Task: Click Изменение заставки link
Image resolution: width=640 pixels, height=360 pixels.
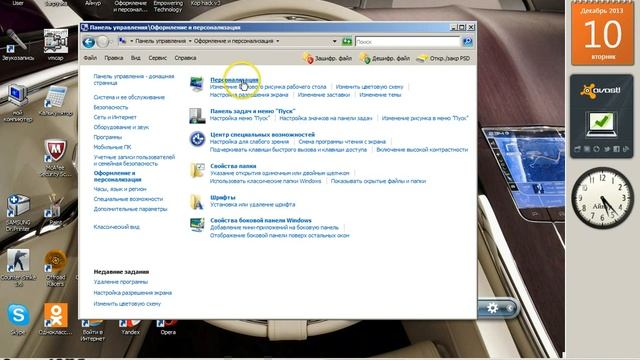Action: [324, 95]
